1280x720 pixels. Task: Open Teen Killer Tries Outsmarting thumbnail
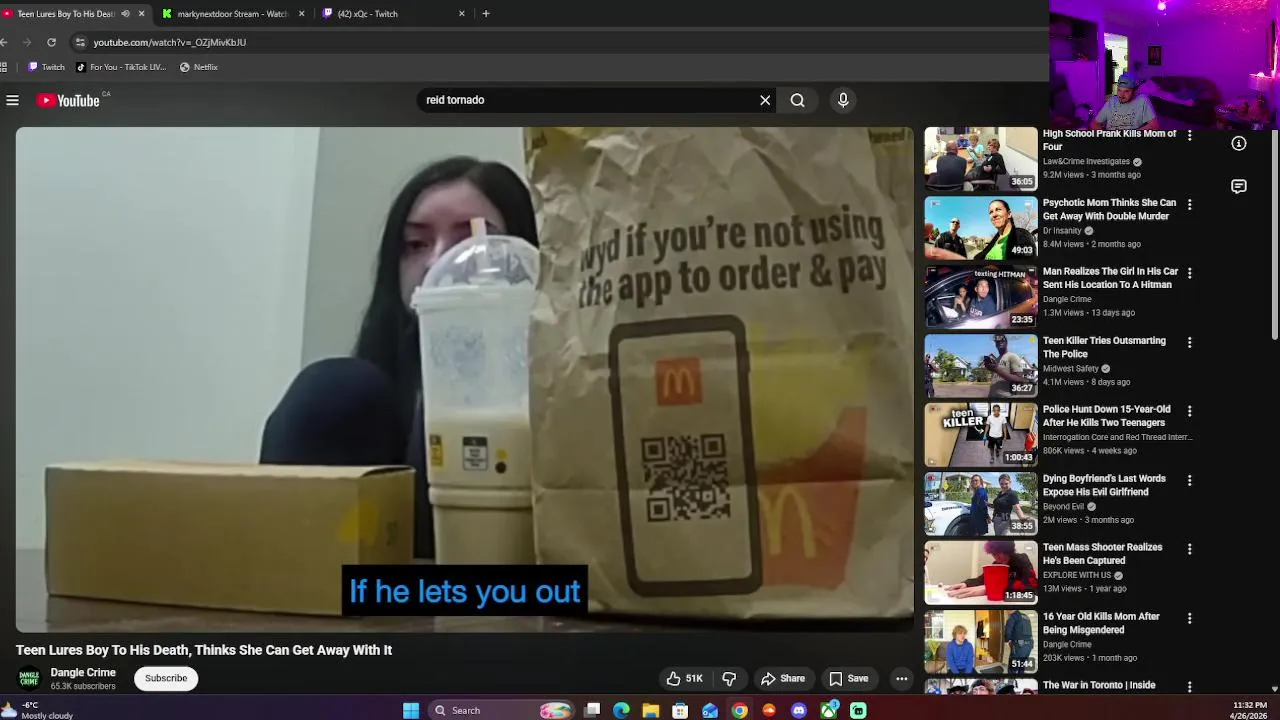(x=980, y=366)
